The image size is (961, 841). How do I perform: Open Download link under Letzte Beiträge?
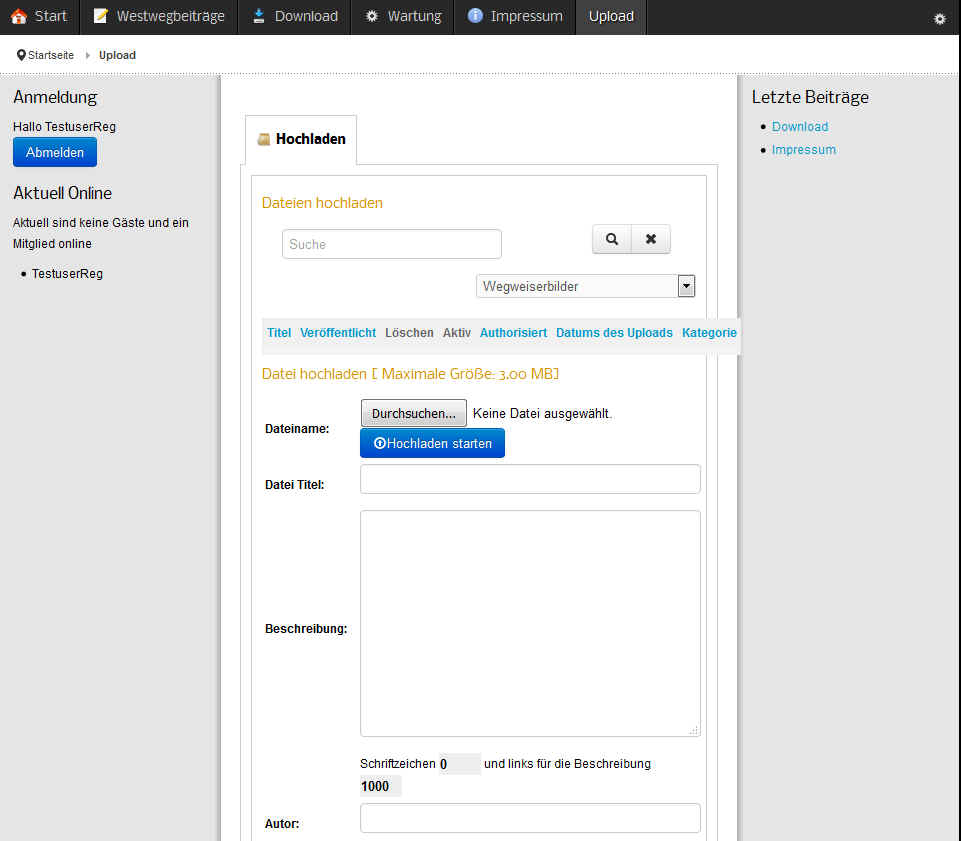(x=800, y=127)
